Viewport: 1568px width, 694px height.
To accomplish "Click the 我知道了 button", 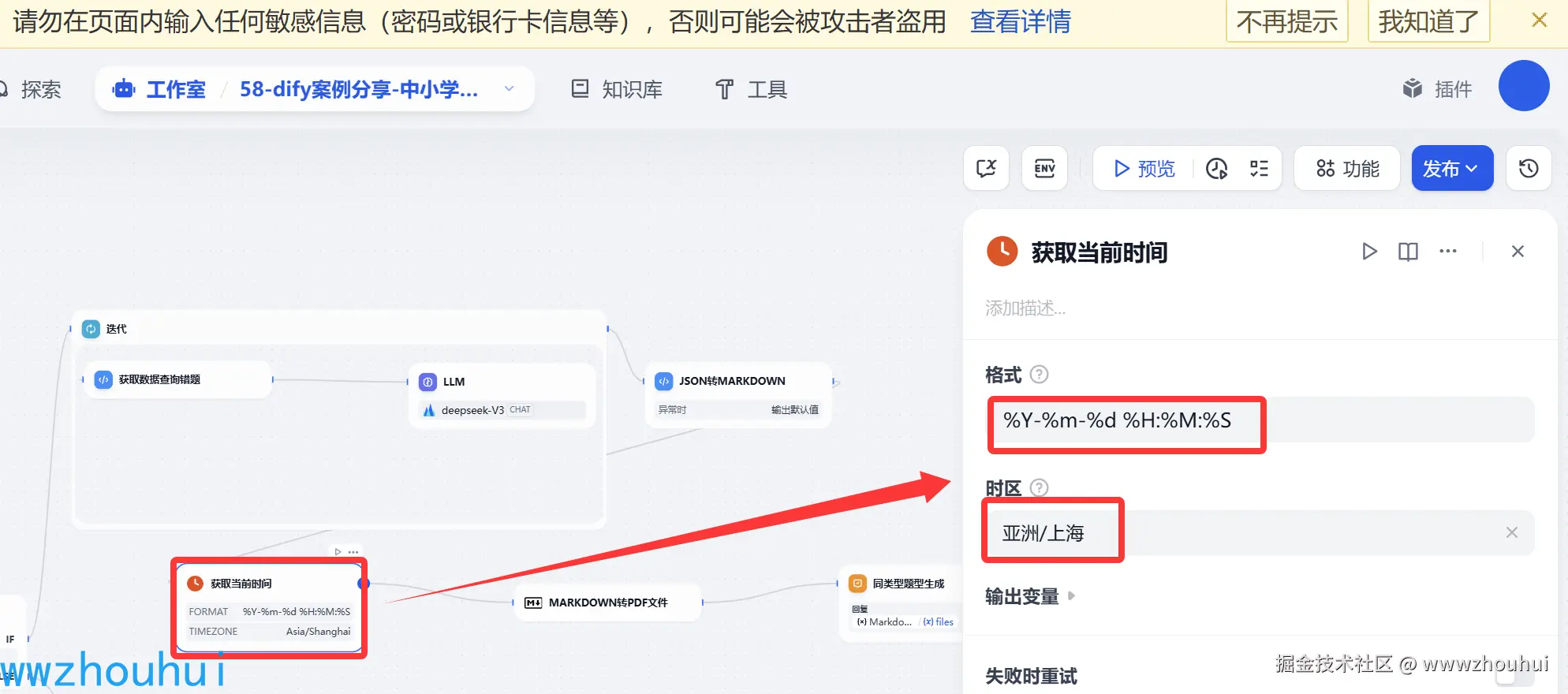I will [x=1428, y=21].
